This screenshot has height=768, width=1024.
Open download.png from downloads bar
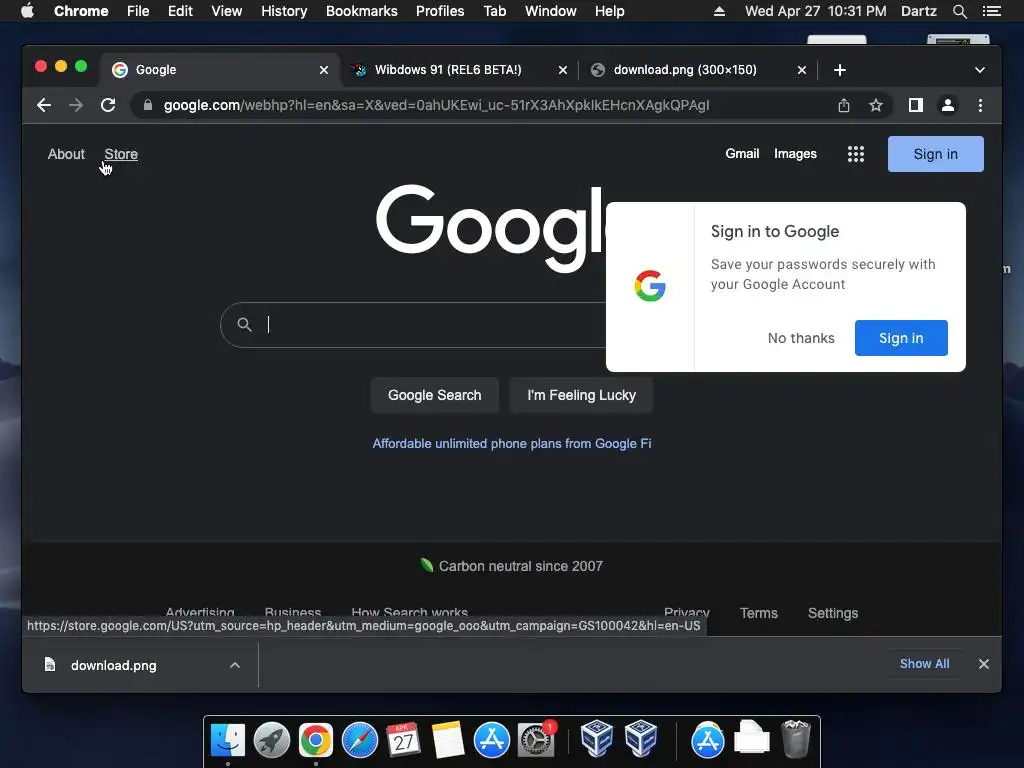coord(113,665)
